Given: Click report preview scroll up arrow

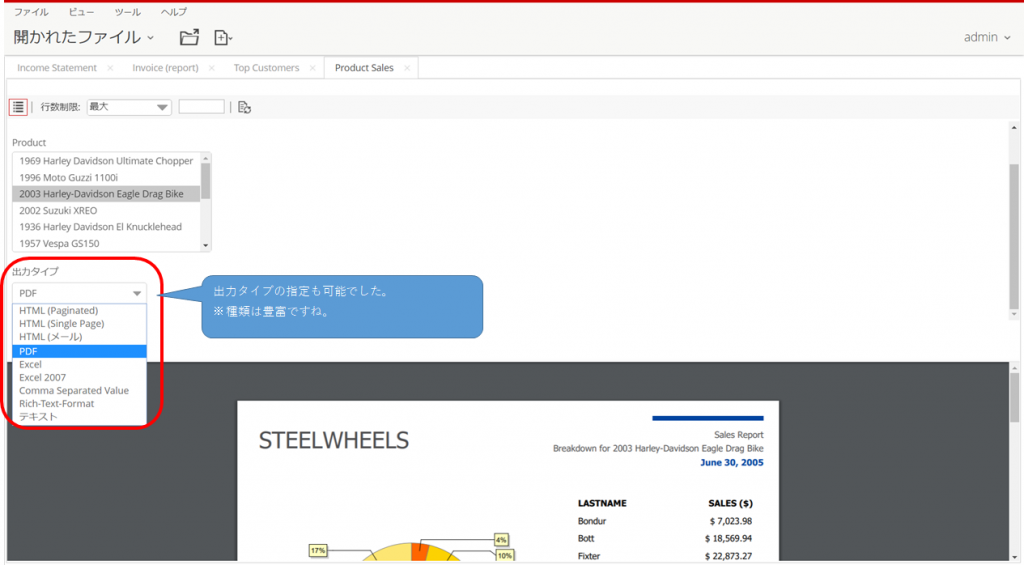Looking at the screenshot, I should point(1014,370).
